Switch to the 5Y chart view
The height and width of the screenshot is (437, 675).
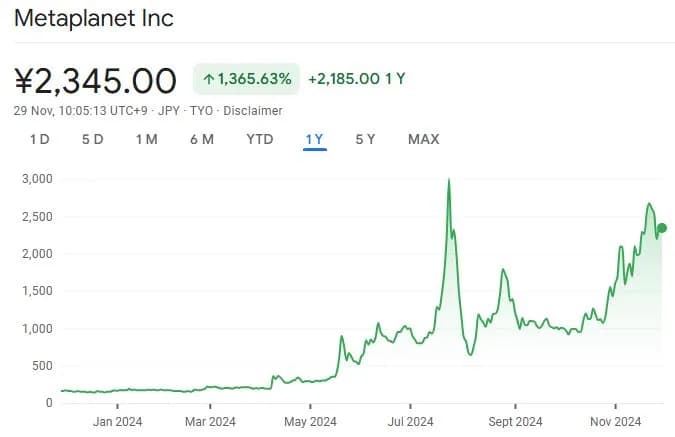[365, 139]
